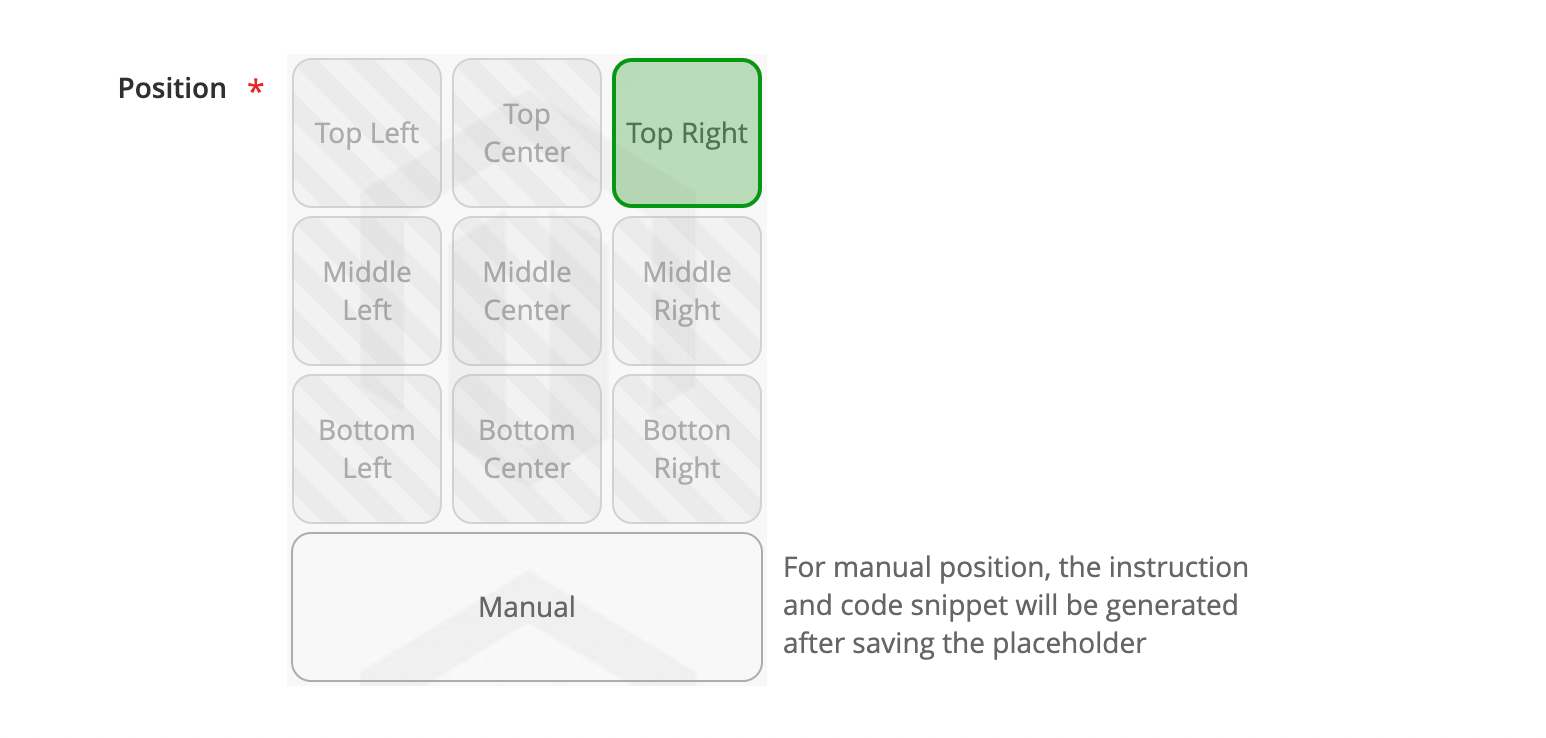Choose Top Center as the position

pyautogui.click(x=527, y=133)
